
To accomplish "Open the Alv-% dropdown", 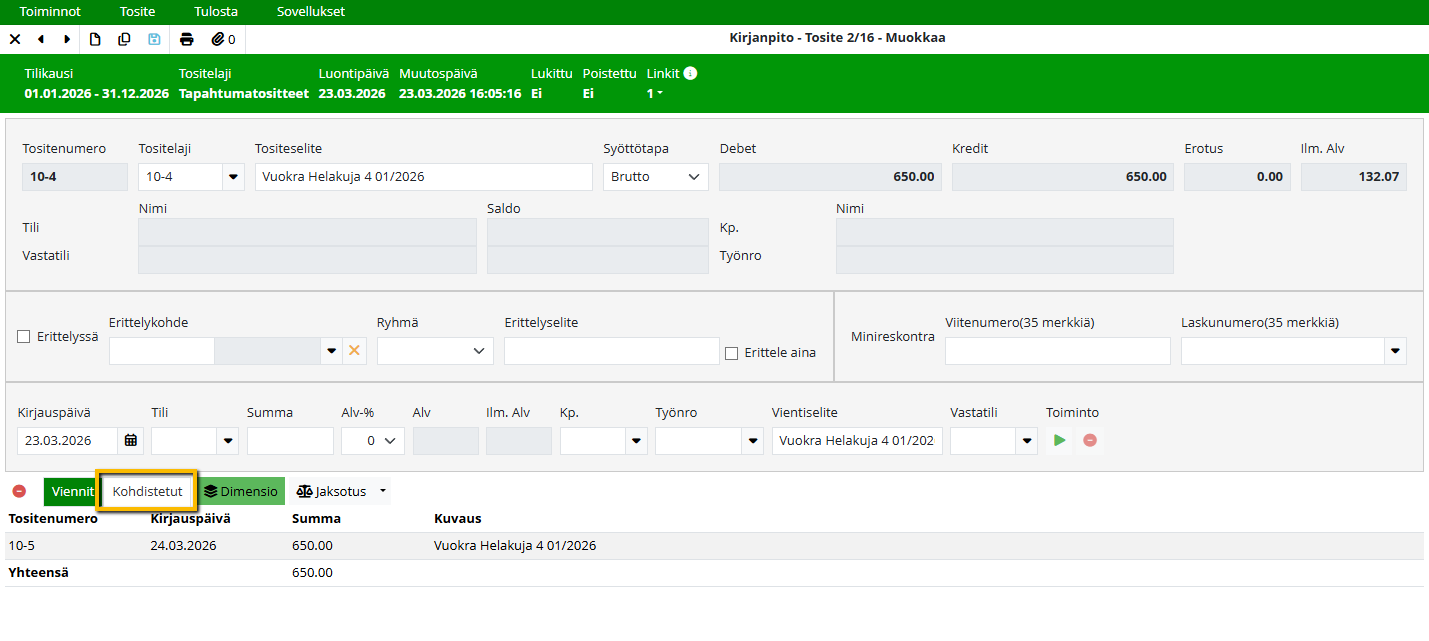I will tap(372, 441).
